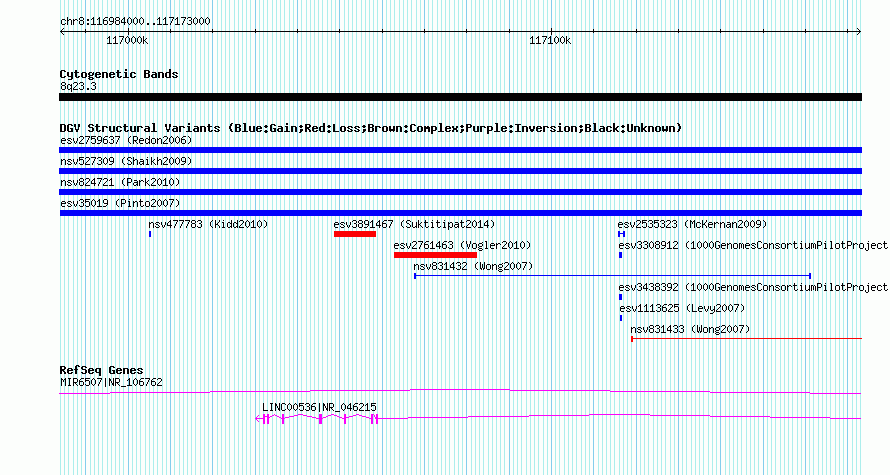890x475 pixels.
Task: Select the nsv527309 (Shaikh2009) label
Action: (x=126, y=161)
